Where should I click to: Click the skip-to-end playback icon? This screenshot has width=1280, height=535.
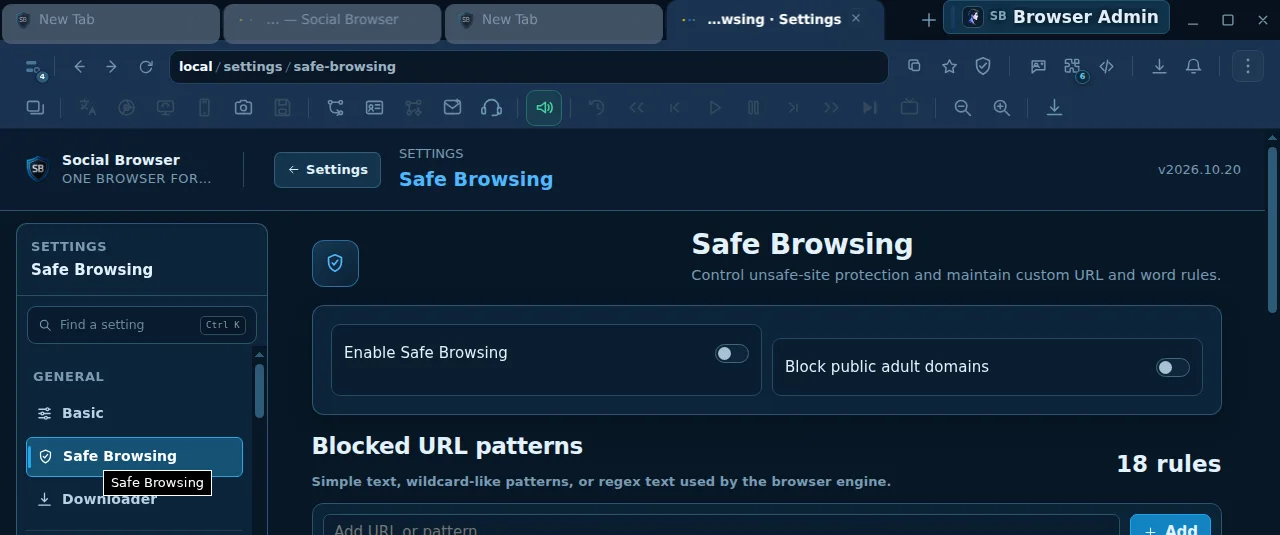pos(870,108)
